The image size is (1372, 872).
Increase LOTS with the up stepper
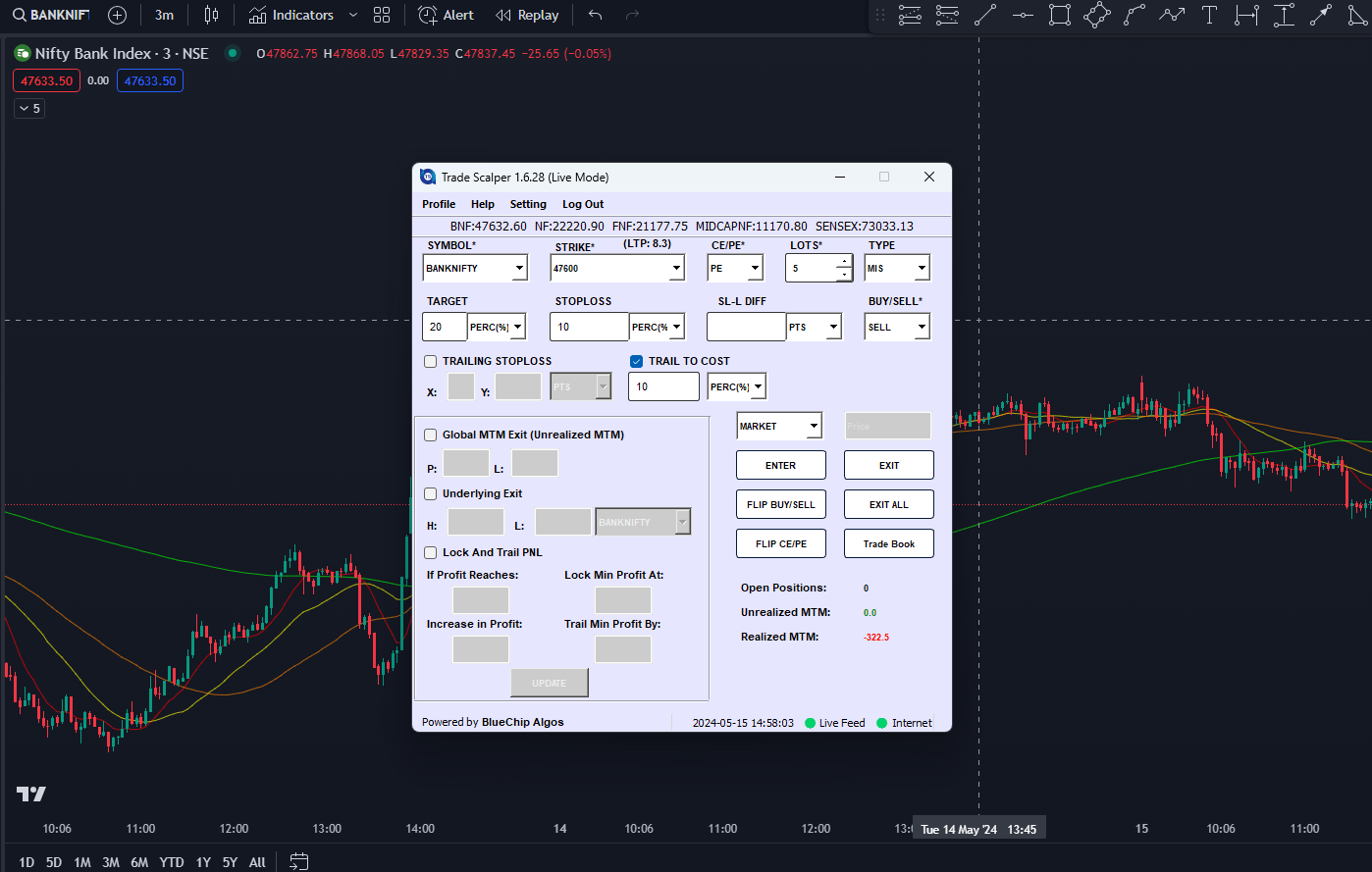click(844, 261)
